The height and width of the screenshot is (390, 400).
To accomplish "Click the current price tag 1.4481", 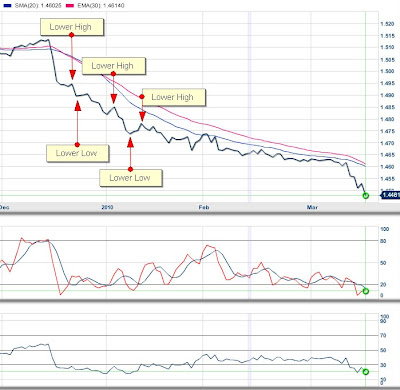I will pos(390,195).
